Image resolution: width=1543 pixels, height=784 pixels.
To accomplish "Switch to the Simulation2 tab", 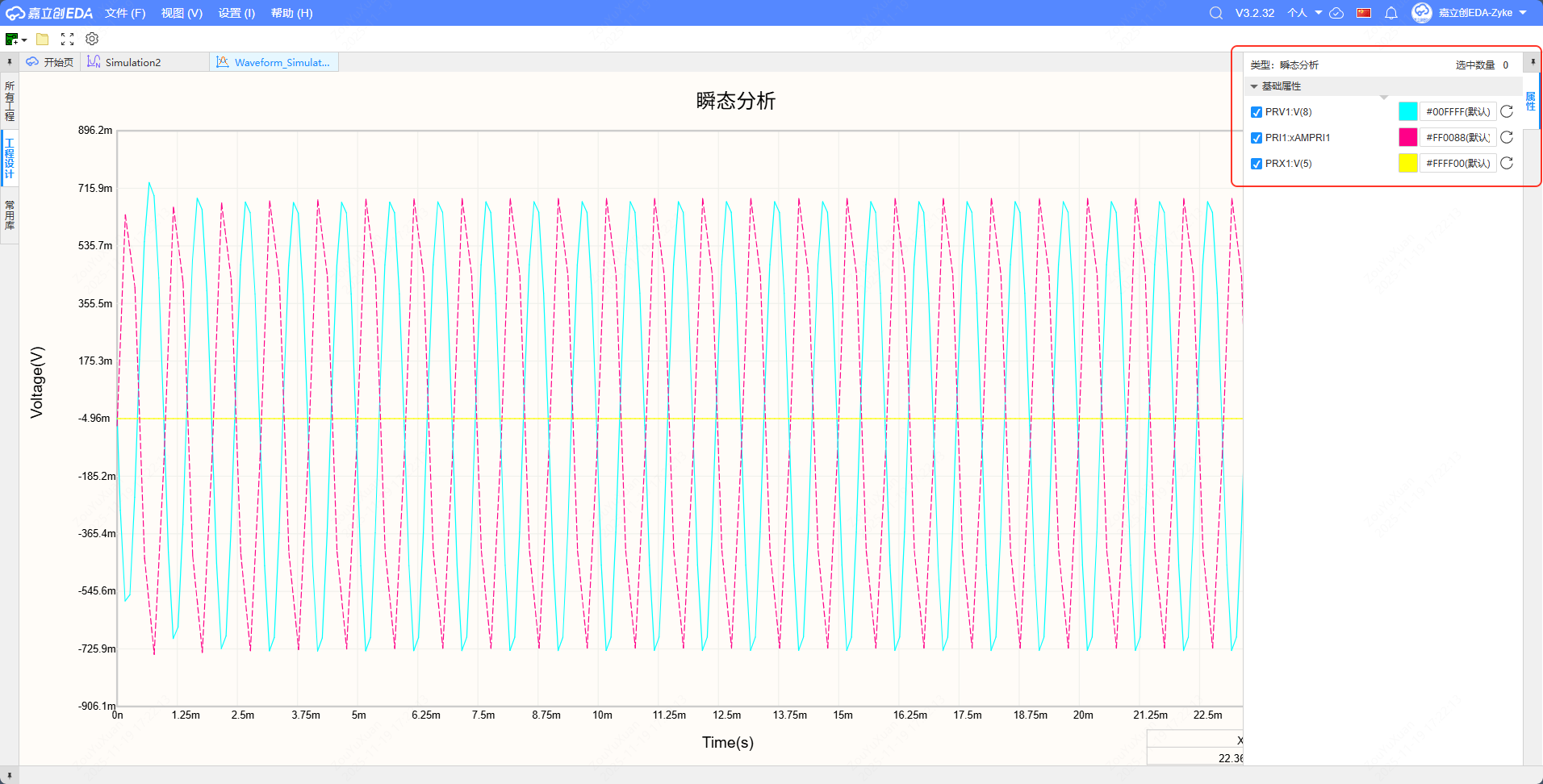I will pos(132,62).
